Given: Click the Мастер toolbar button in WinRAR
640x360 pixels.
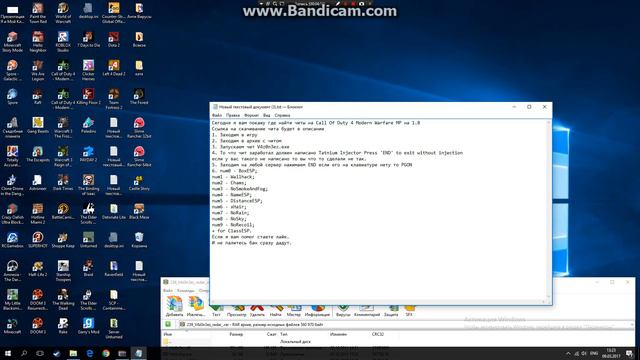Looking at the screenshot, I should tap(293, 311).
